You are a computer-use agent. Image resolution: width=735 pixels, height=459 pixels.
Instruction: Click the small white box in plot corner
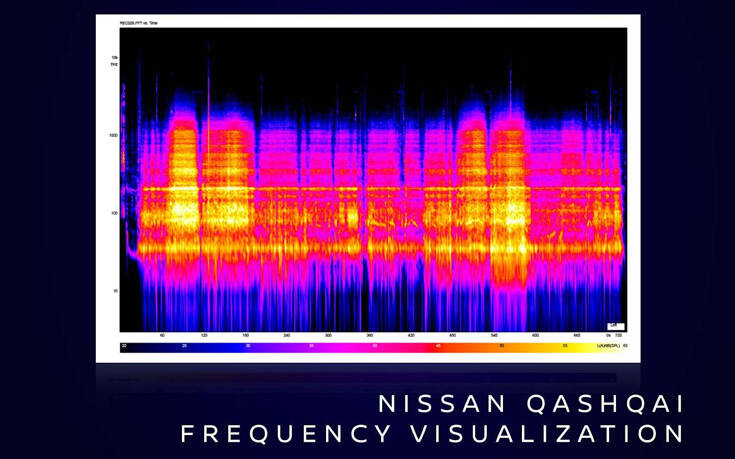click(x=615, y=325)
